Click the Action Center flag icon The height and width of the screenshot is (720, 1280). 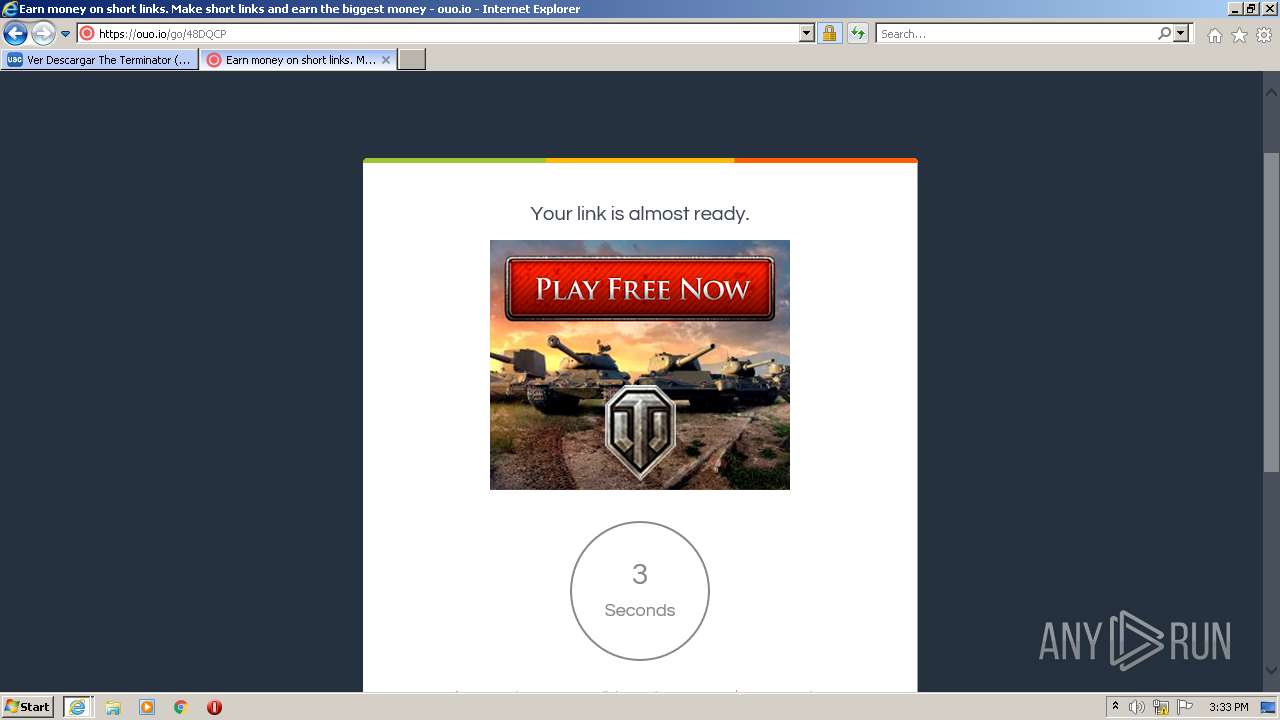pyautogui.click(x=1185, y=707)
